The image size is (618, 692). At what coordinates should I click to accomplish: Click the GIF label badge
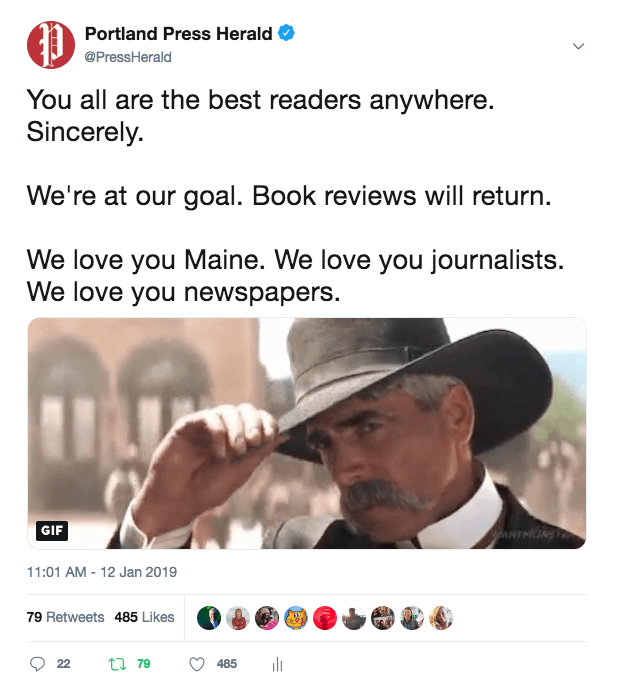pyautogui.click(x=52, y=530)
